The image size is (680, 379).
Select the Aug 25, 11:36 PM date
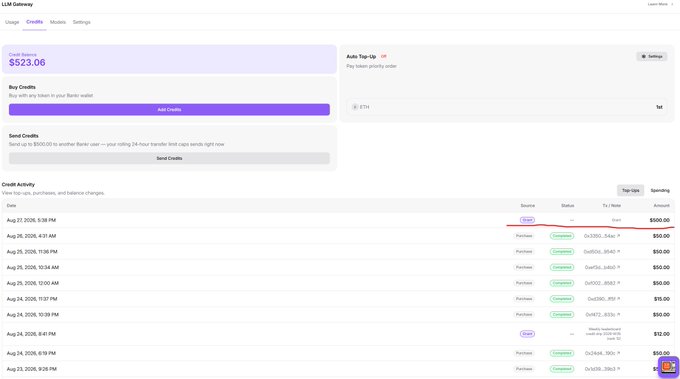(32, 252)
